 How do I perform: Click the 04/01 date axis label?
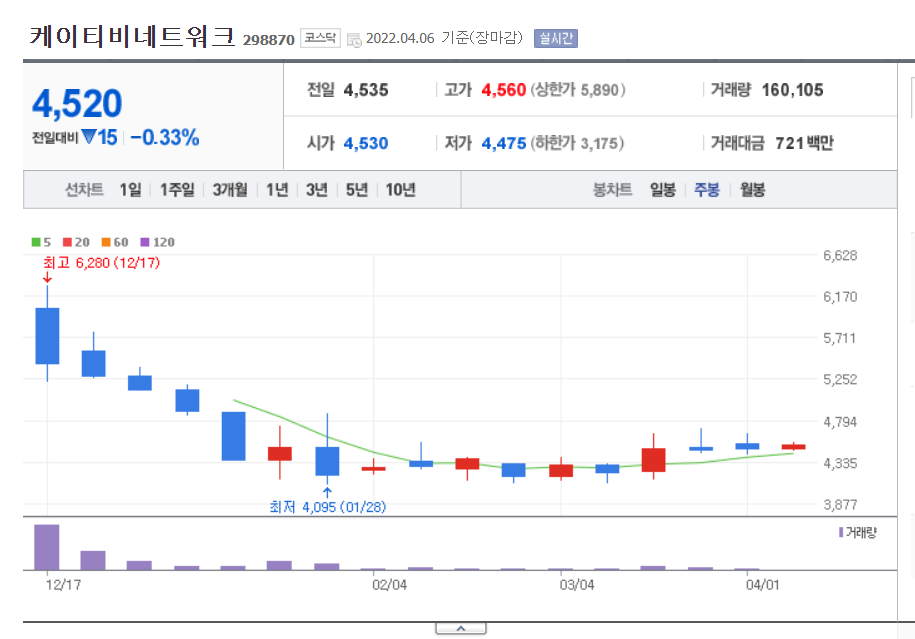[762, 585]
